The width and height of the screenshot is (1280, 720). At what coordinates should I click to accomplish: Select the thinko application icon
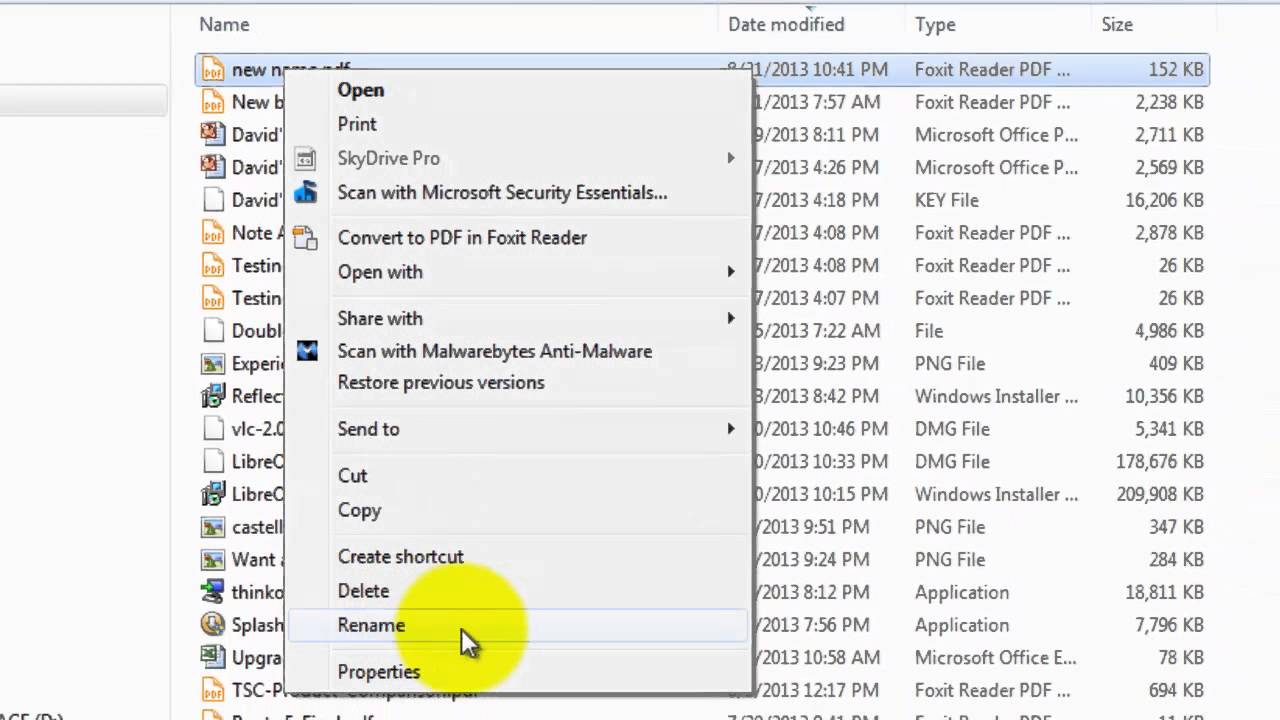(213, 592)
